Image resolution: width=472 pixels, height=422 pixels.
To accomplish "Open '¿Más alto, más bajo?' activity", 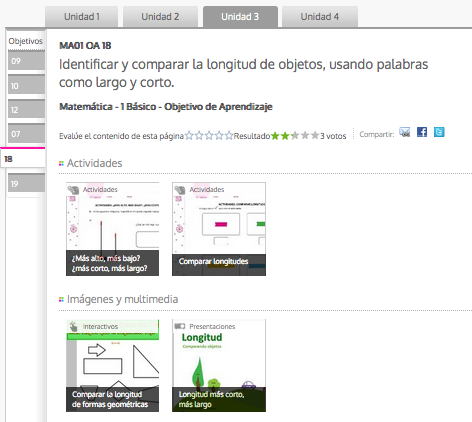I will pyautogui.click(x=112, y=229).
